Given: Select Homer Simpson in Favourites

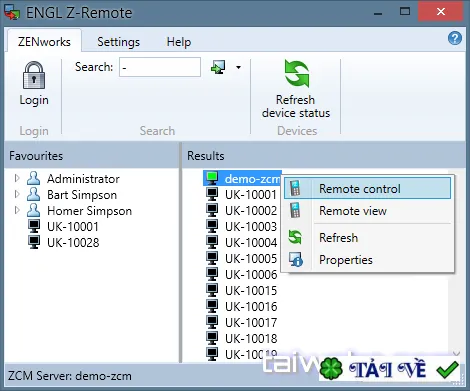Looking at the screenshot, I should (90, 211).
